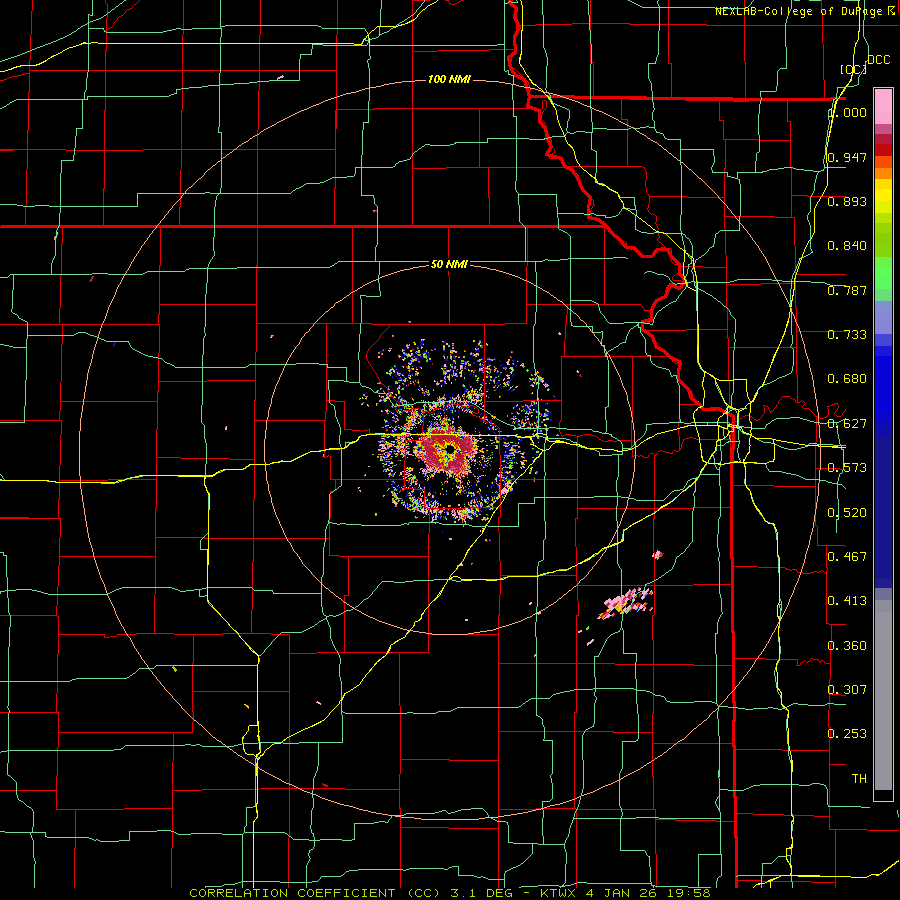Select the 0.520 legend value

point(847,513)
